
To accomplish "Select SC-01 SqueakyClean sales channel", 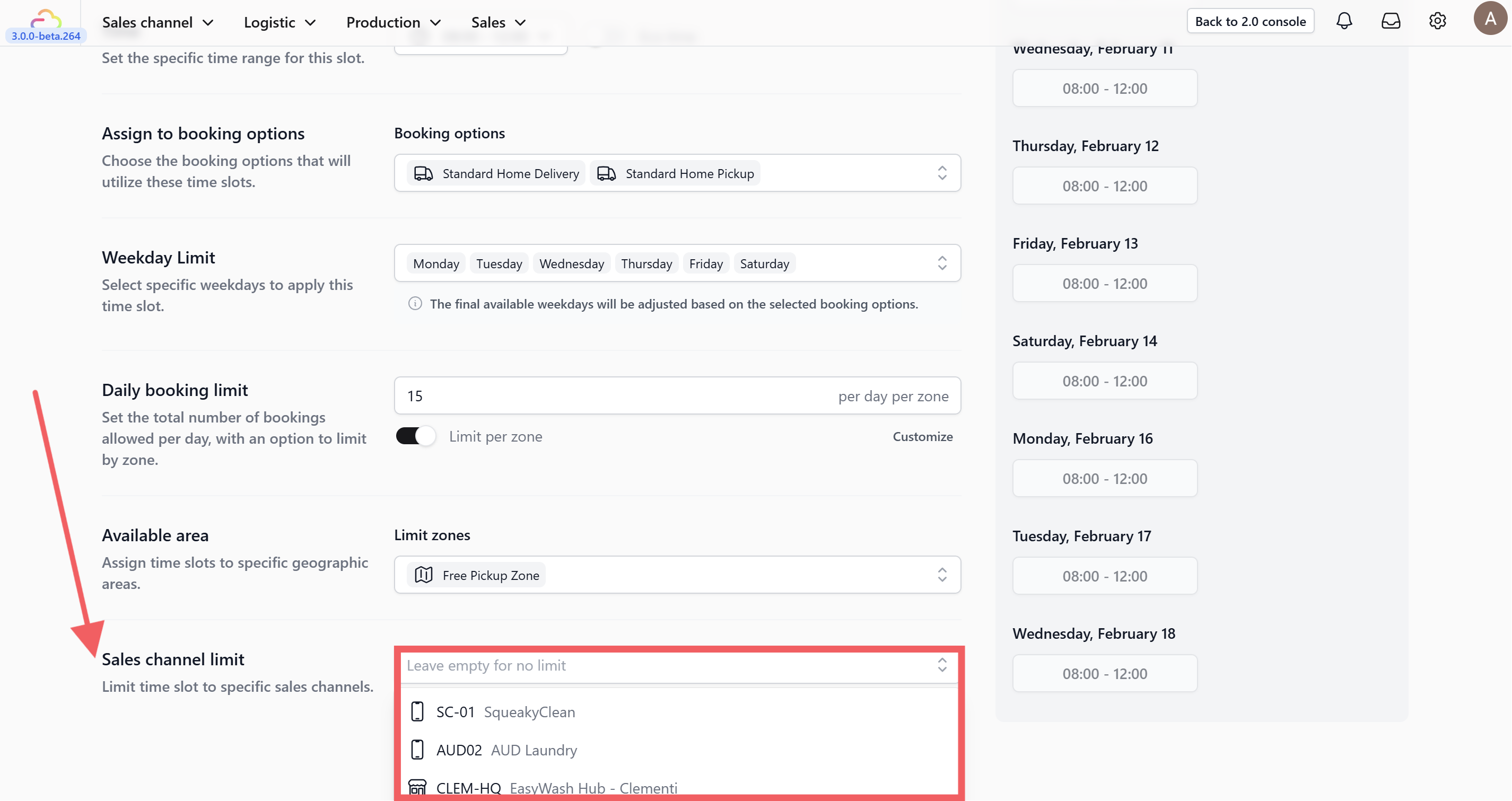I will click(x=505, y=712).
